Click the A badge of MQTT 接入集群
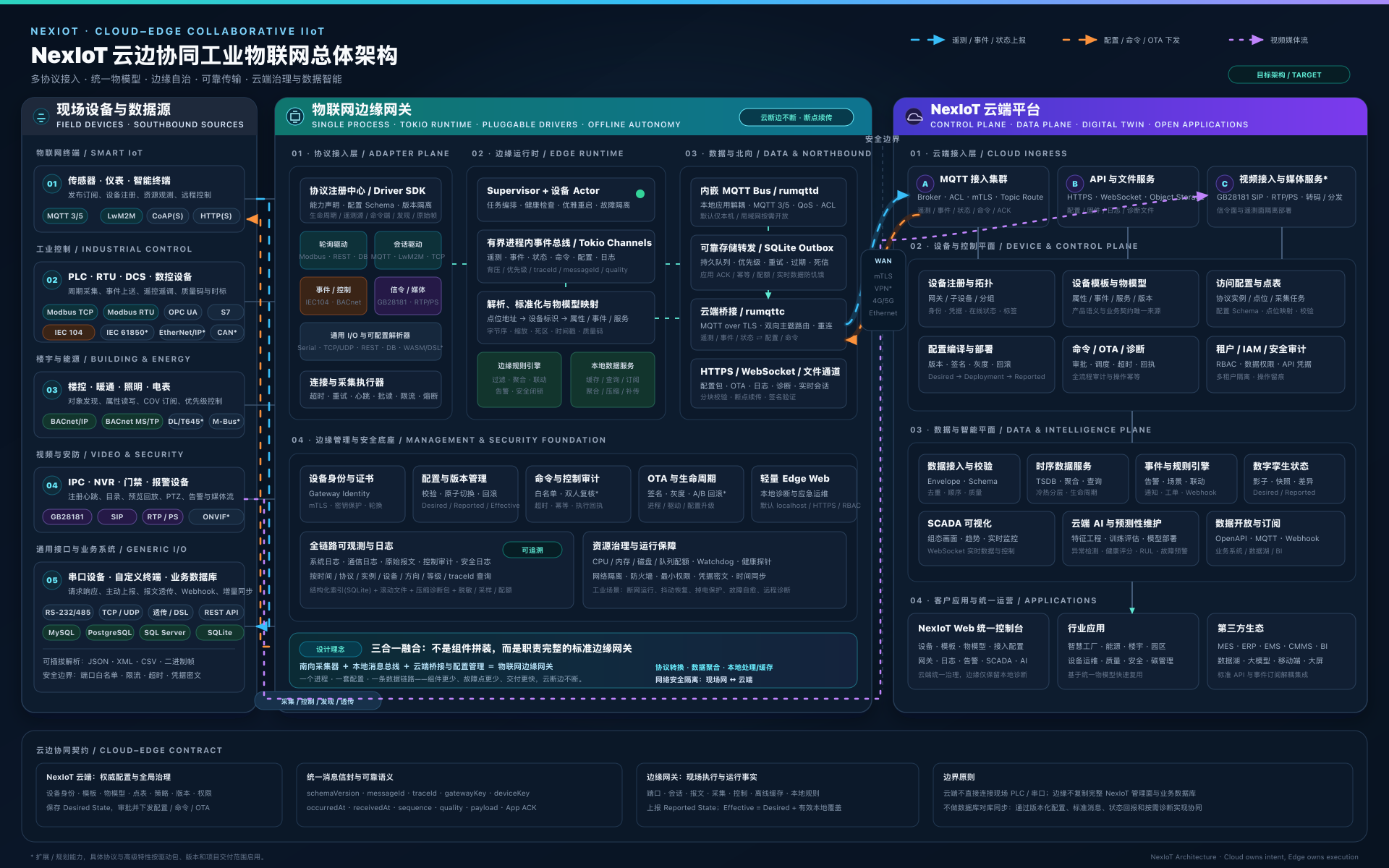 925,184
